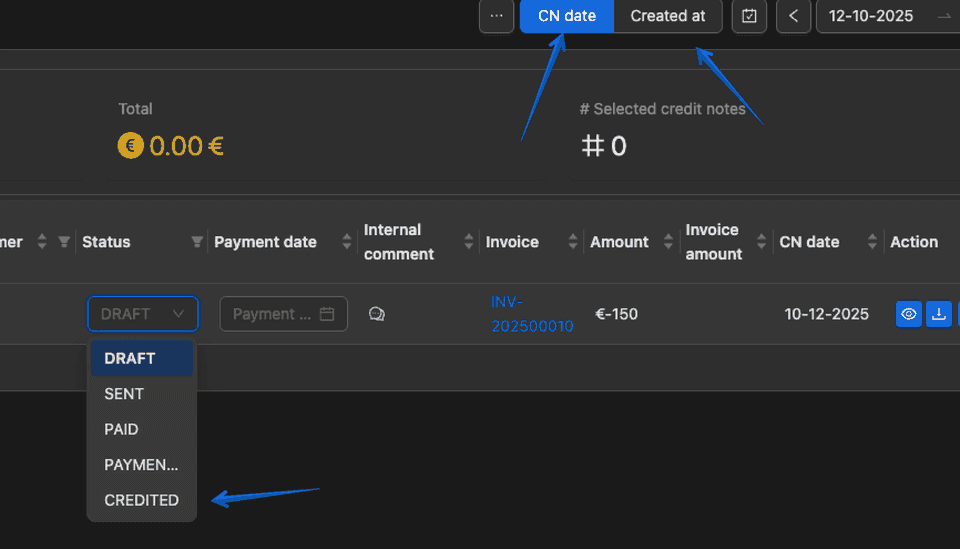The width and height of the screenshot is (960, 549).
Task: Select SENT in the status list
Action: pyautogui.click(x=142, y=394)
